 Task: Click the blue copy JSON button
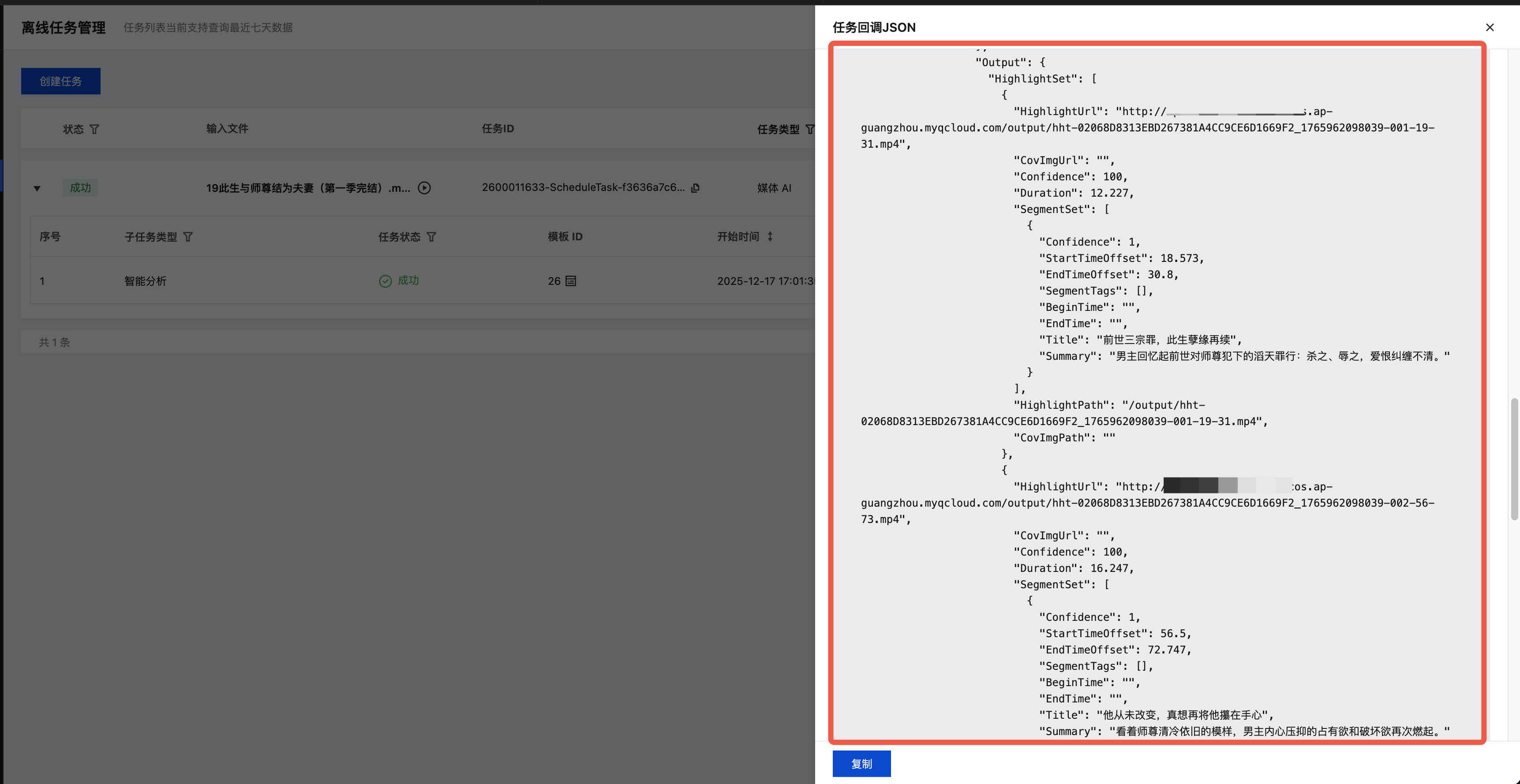pos(861,763)
